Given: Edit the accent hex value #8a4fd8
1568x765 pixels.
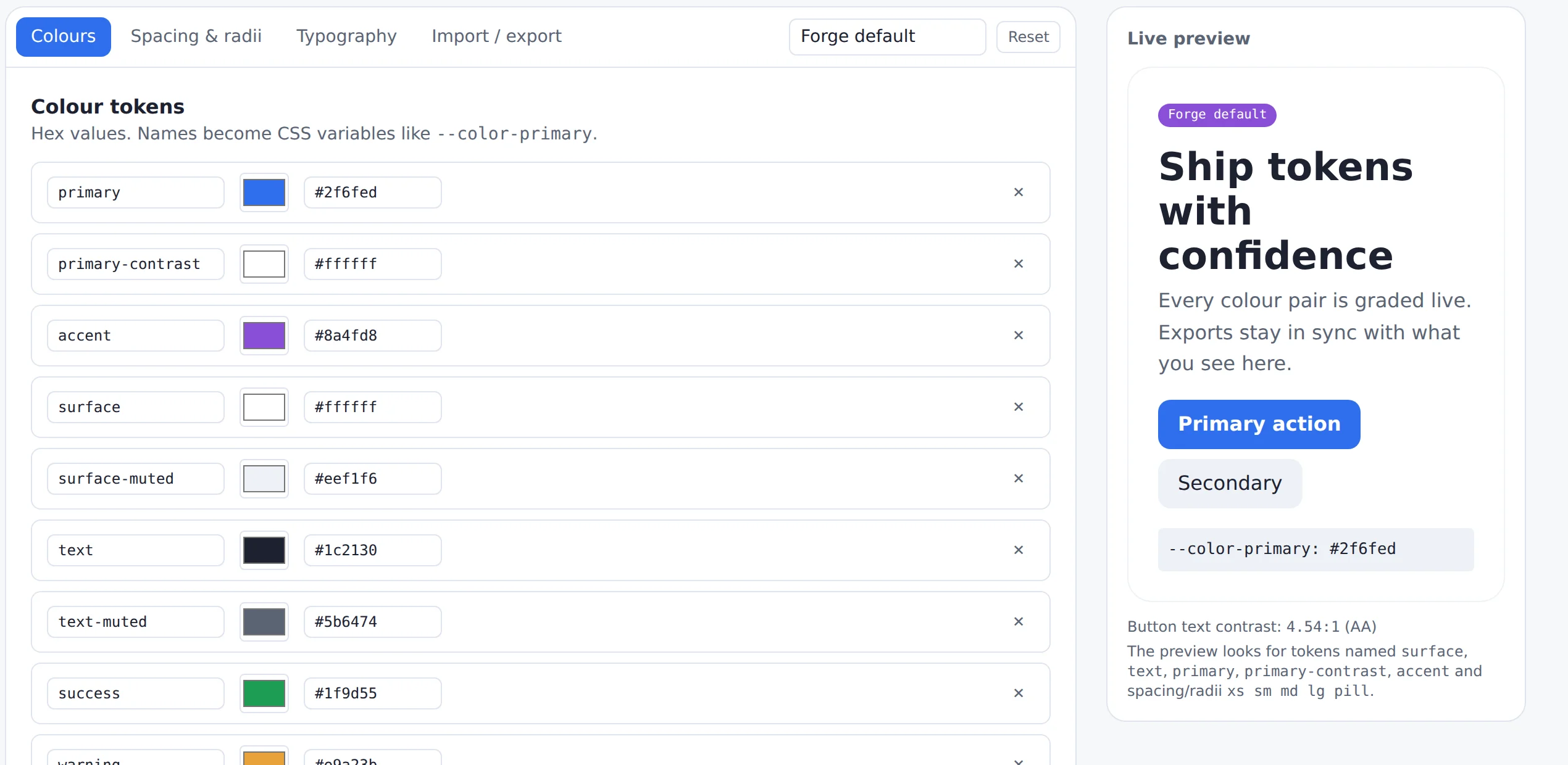Looking at the screenshot, I should click(373, 336).
